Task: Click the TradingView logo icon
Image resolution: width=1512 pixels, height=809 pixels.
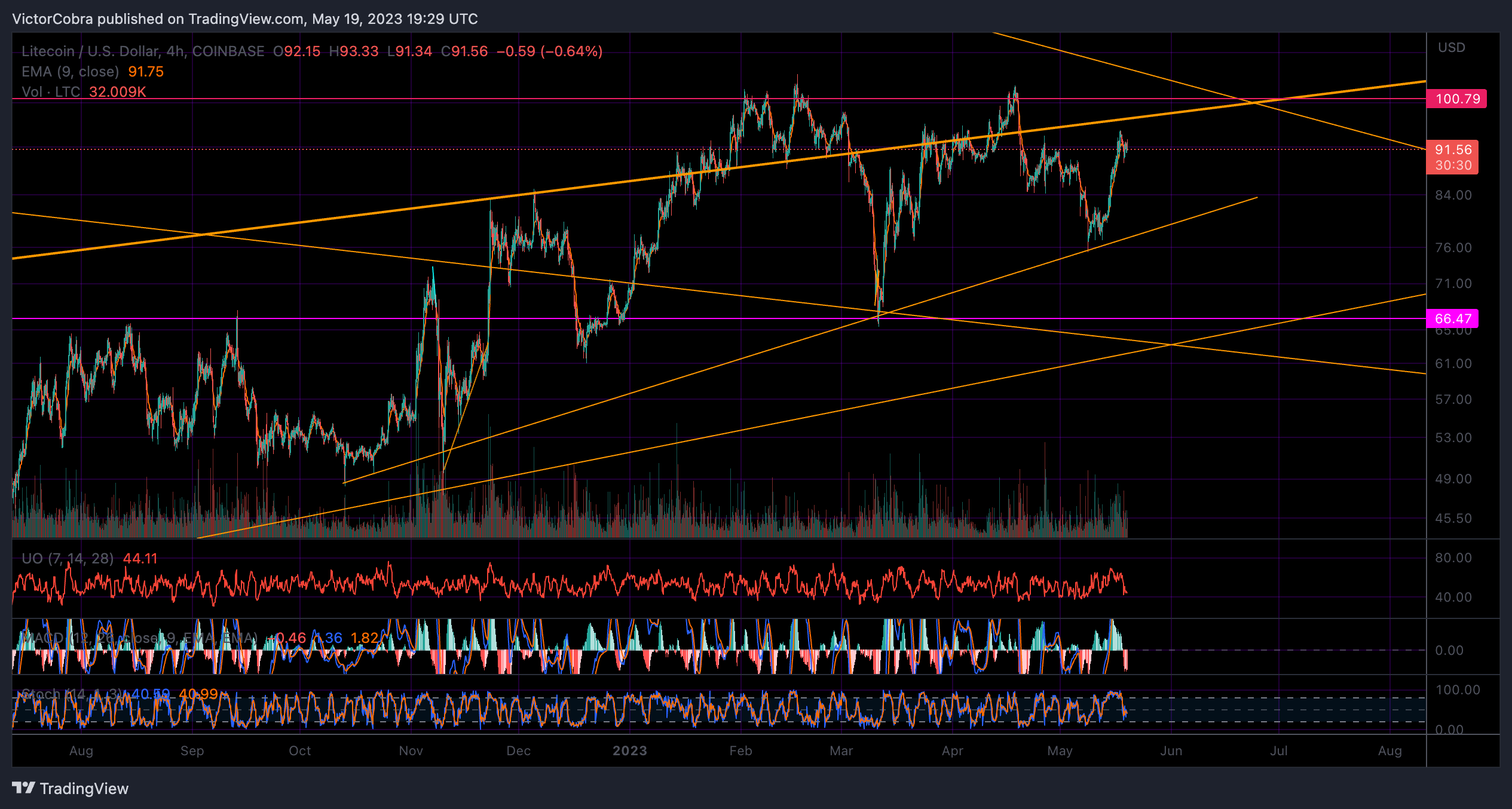Action: [x=24, y=788]
